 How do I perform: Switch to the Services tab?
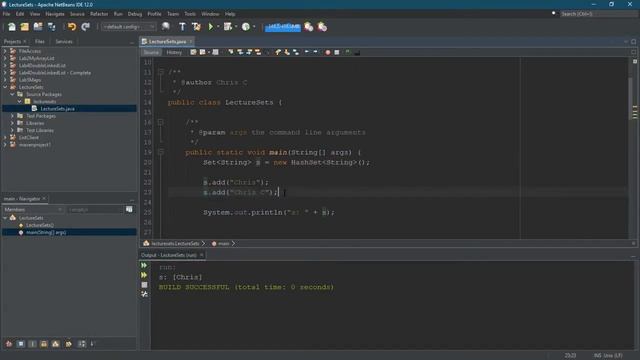click(64, 42)
